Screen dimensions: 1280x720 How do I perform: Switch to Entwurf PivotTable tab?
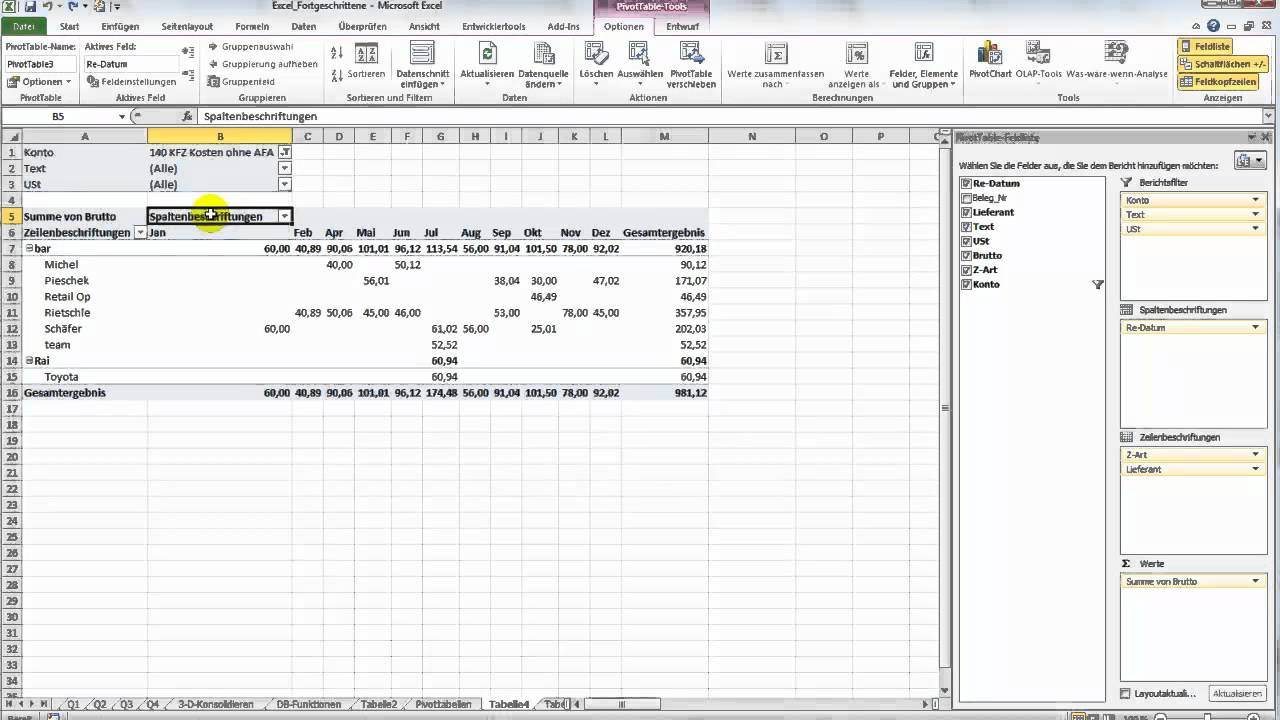coord(682,26)
